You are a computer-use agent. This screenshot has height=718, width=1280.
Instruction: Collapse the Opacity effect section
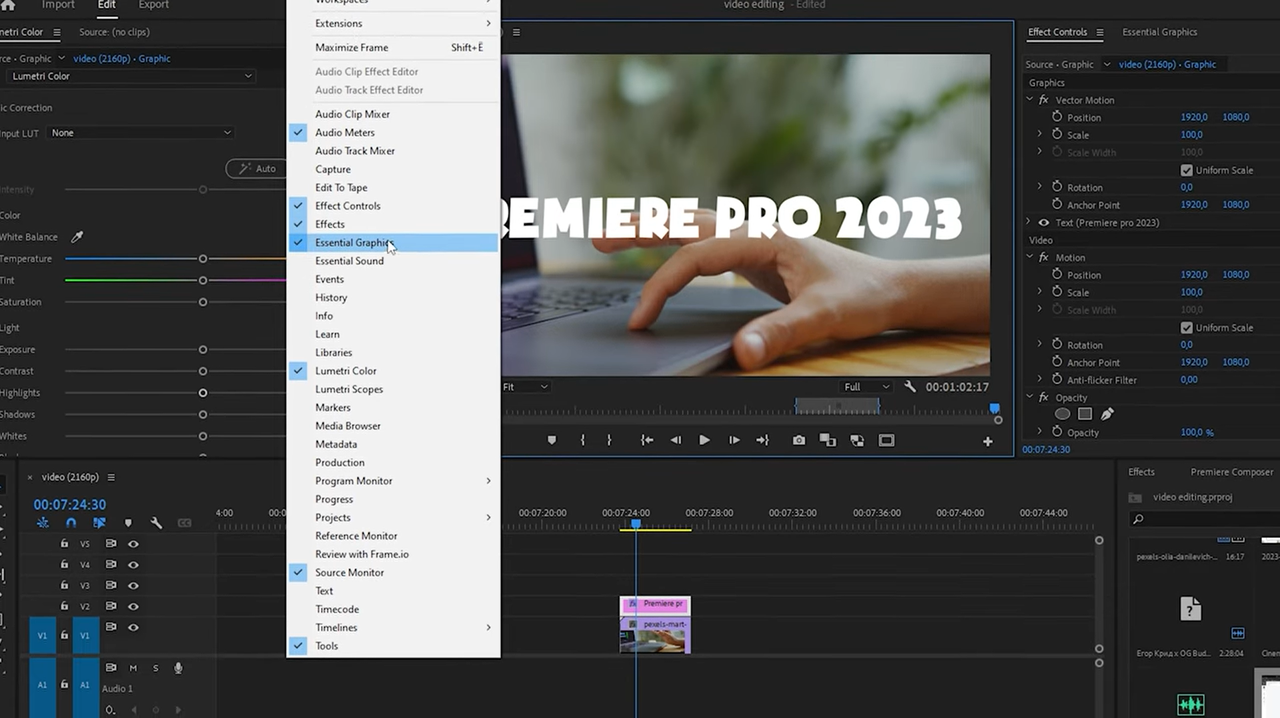(x=1030, y=398)
